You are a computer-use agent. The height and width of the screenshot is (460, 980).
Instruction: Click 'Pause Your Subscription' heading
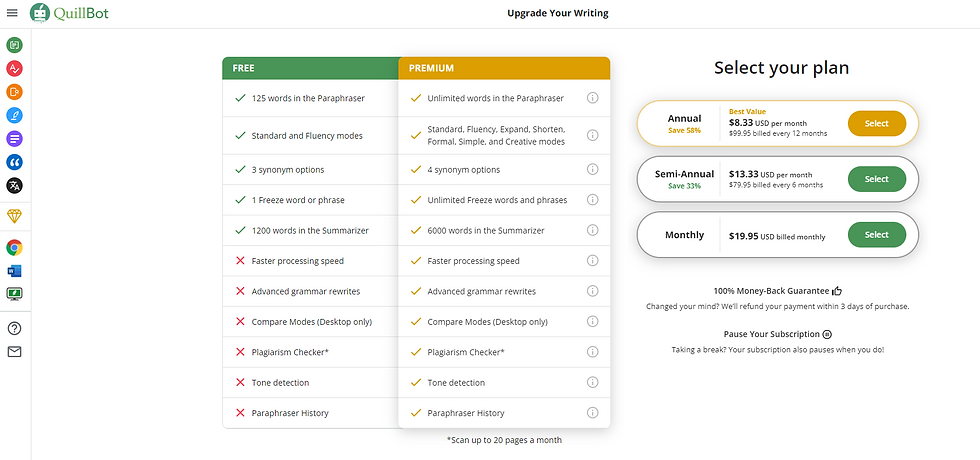771,334
